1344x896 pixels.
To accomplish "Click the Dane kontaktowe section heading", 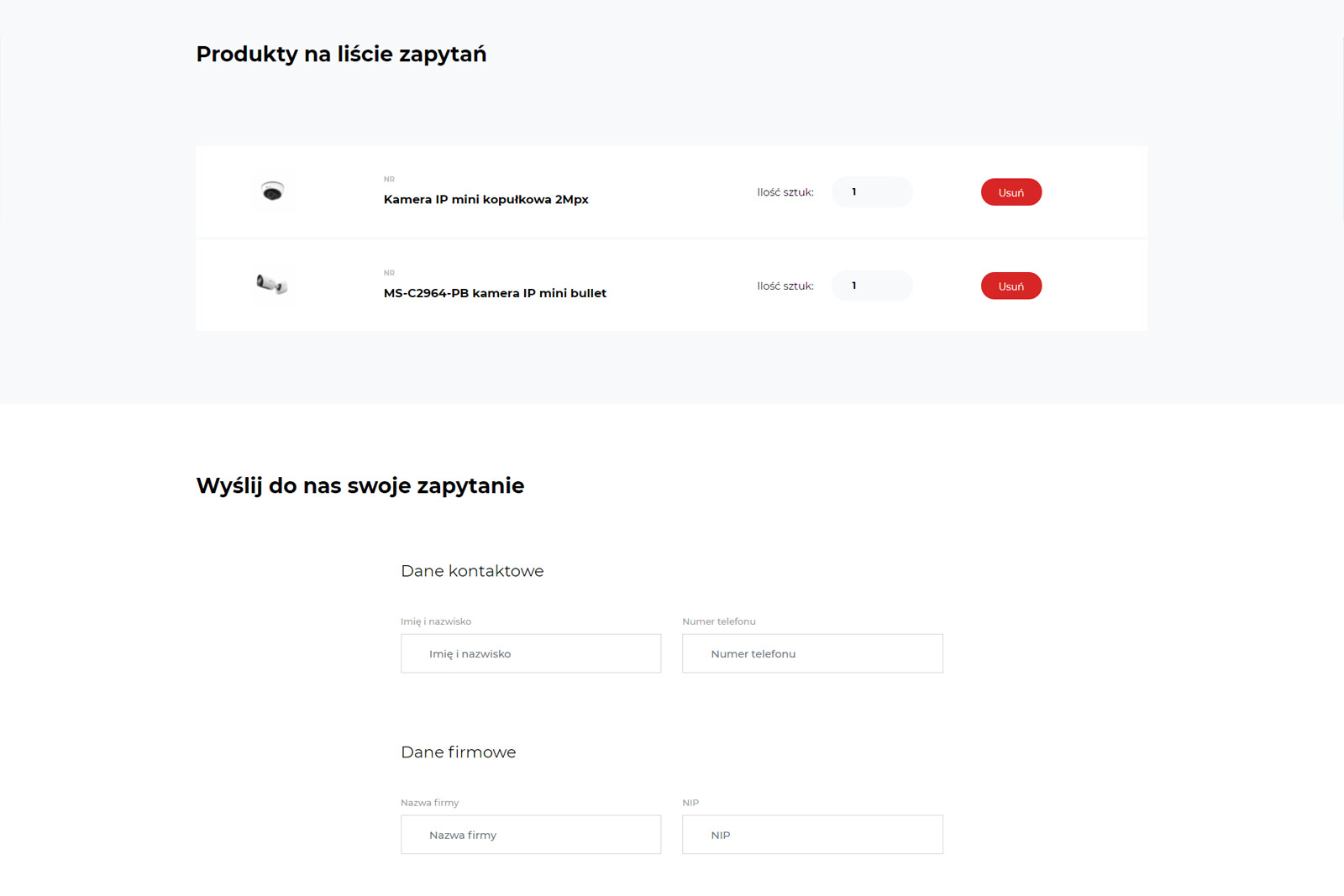I will coord(472,571).
